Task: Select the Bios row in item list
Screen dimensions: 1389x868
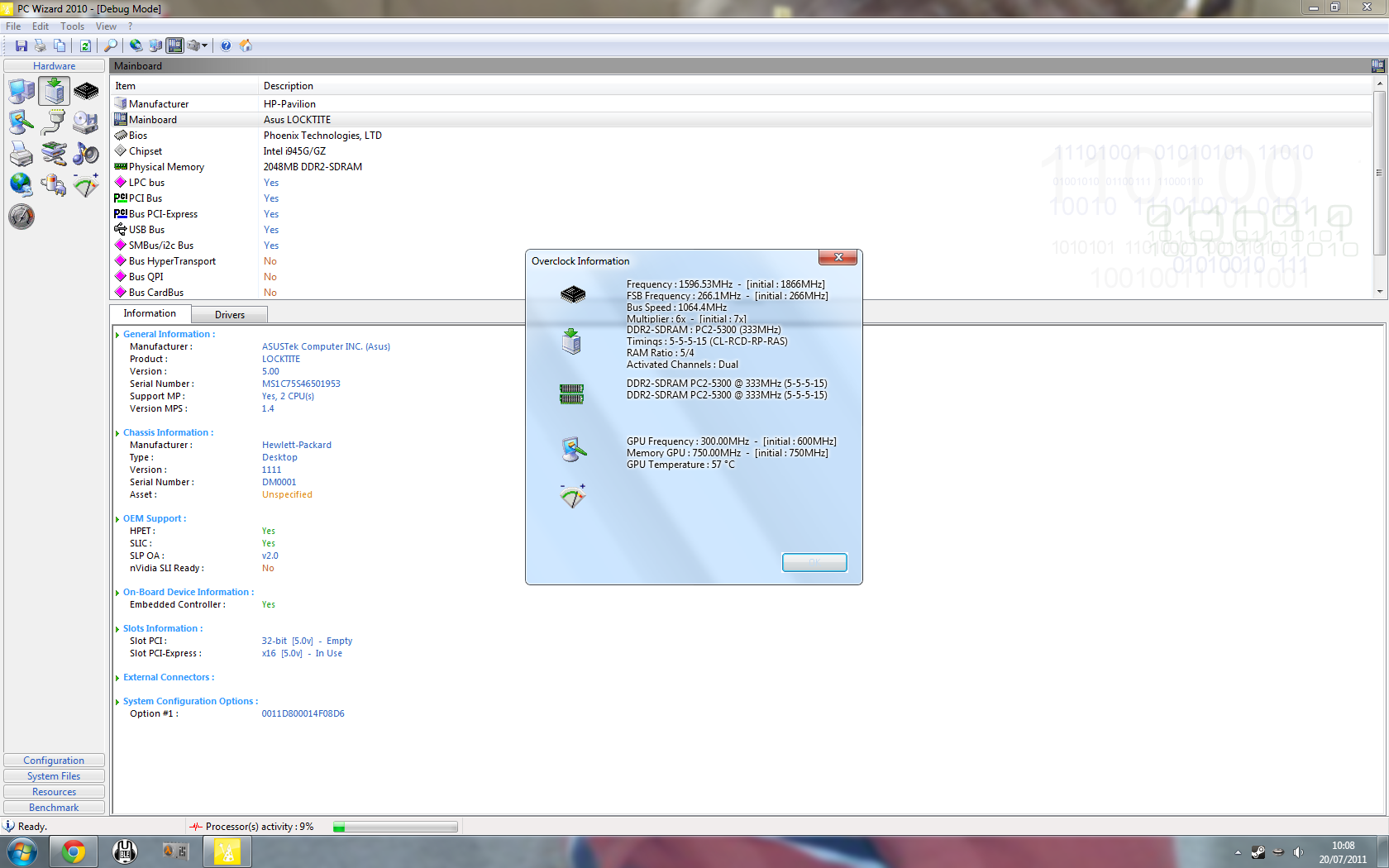Action: (x=742, y=136)
